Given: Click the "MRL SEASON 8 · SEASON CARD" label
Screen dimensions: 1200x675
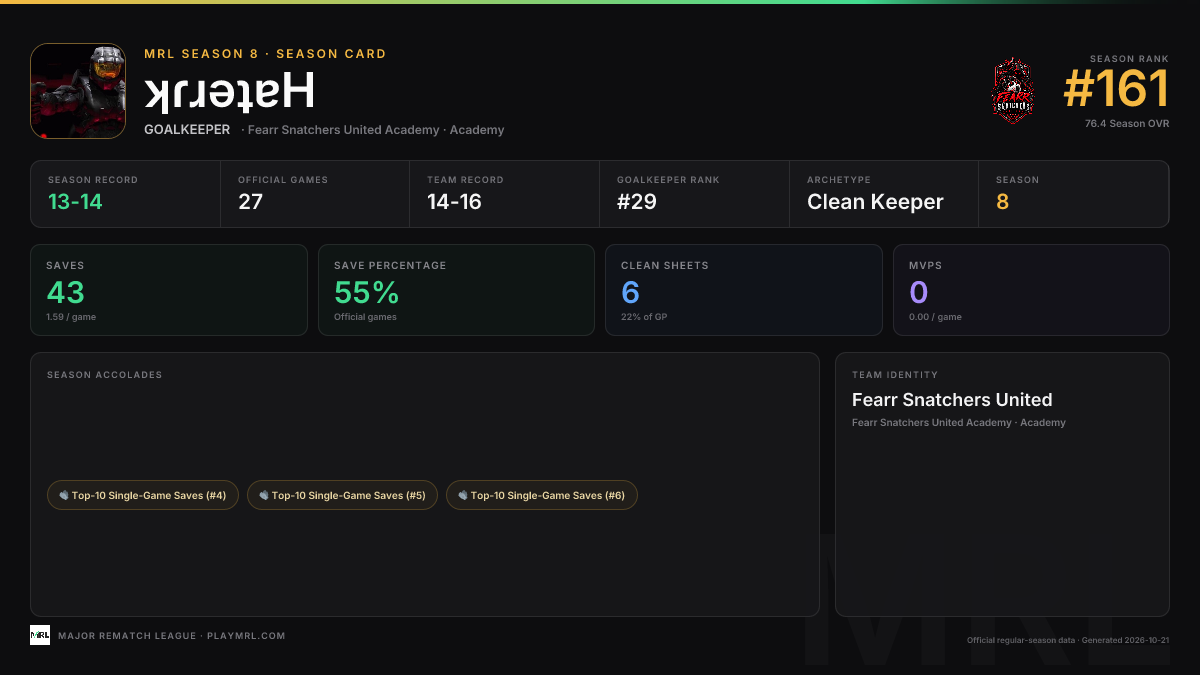Looking at the screenshot, I should pos(265,54).
